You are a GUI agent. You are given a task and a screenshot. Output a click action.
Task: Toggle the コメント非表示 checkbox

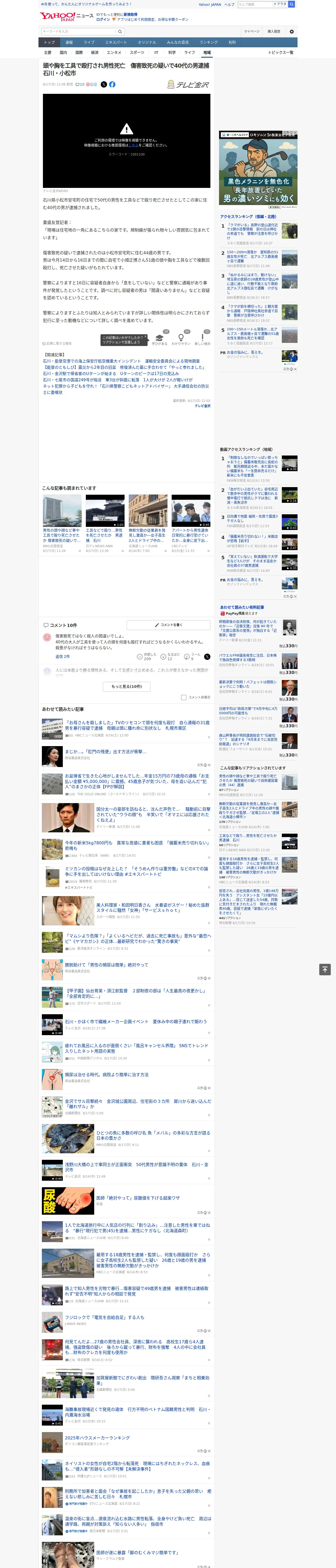point(183,697)
